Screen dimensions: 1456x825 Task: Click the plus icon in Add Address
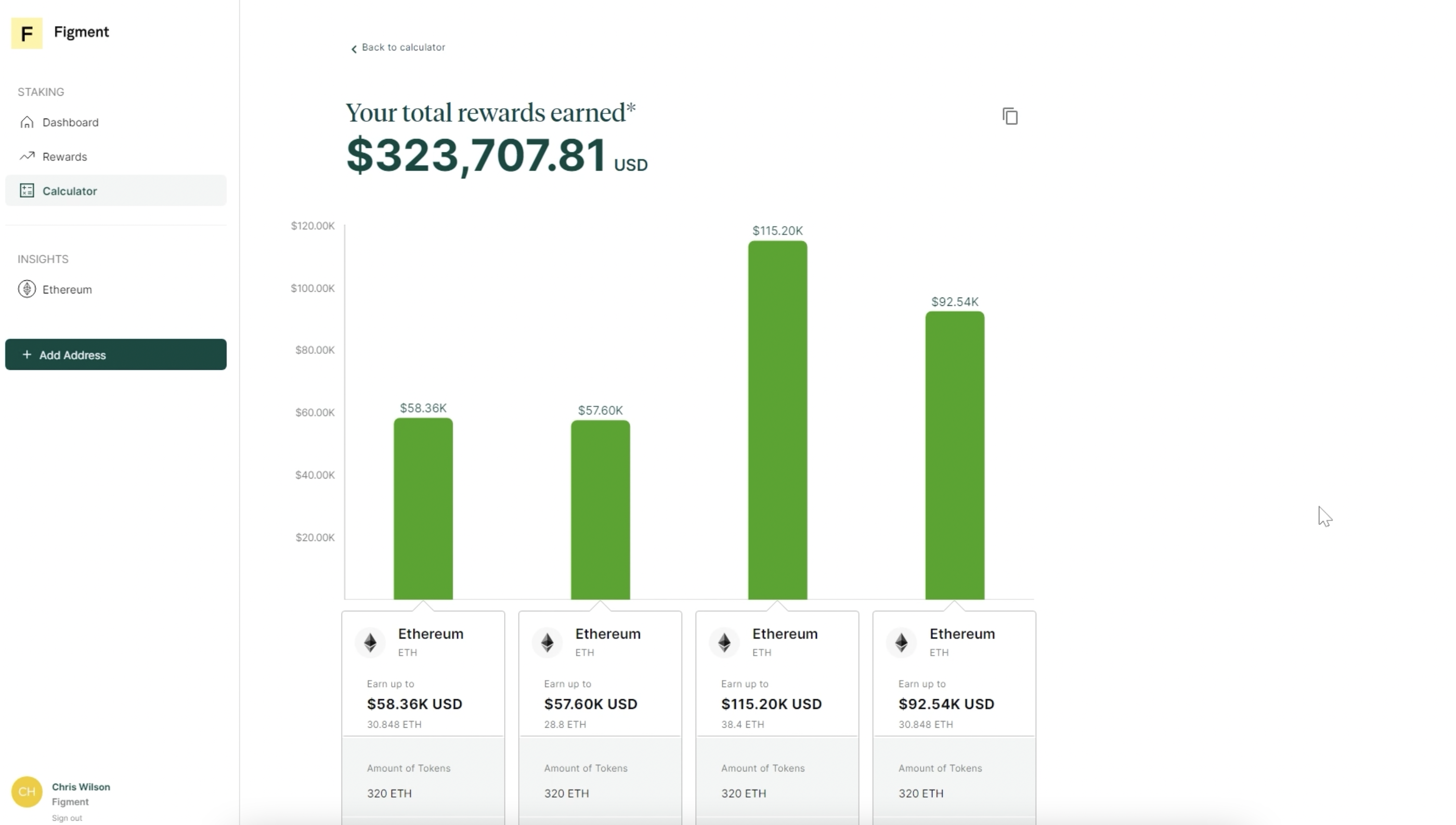[x=27, y=354]
